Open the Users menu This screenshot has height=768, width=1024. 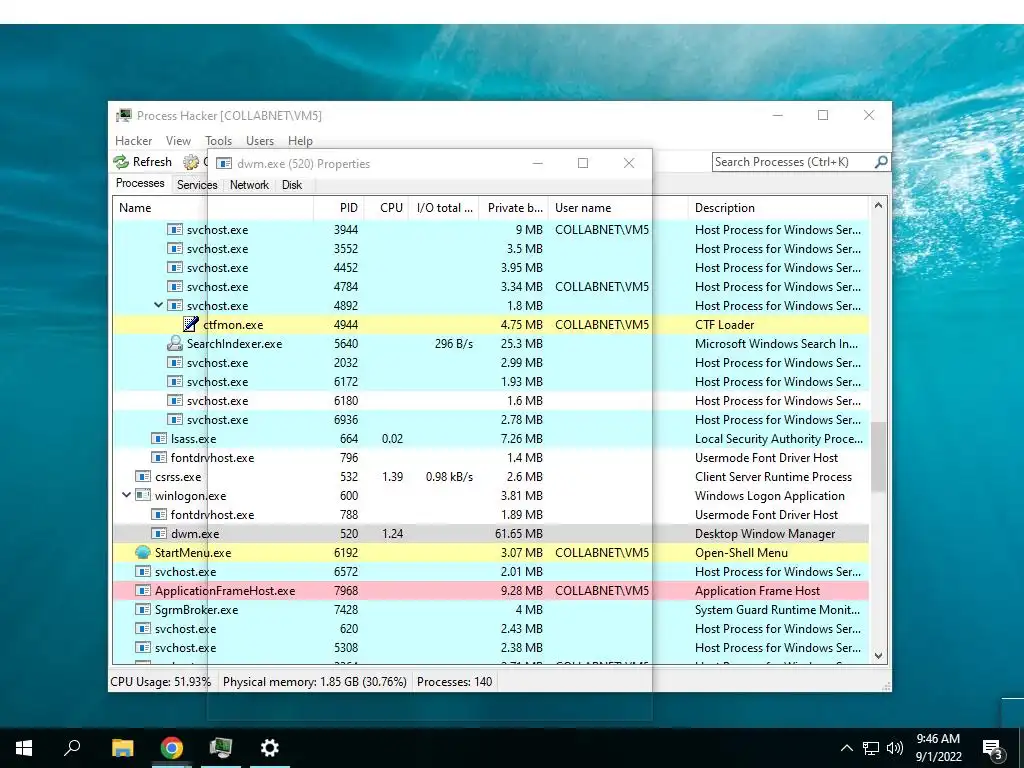[259, 140]
